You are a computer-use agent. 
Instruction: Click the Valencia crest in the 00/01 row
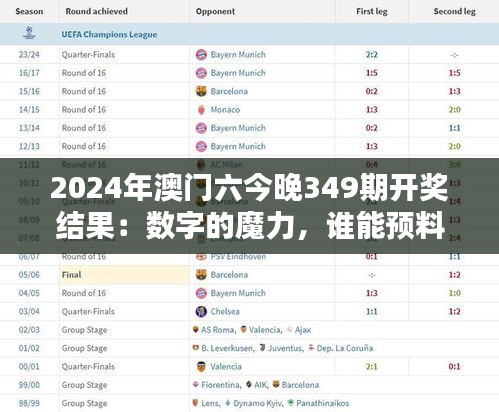pyautogui.click(x=201, y=366)
